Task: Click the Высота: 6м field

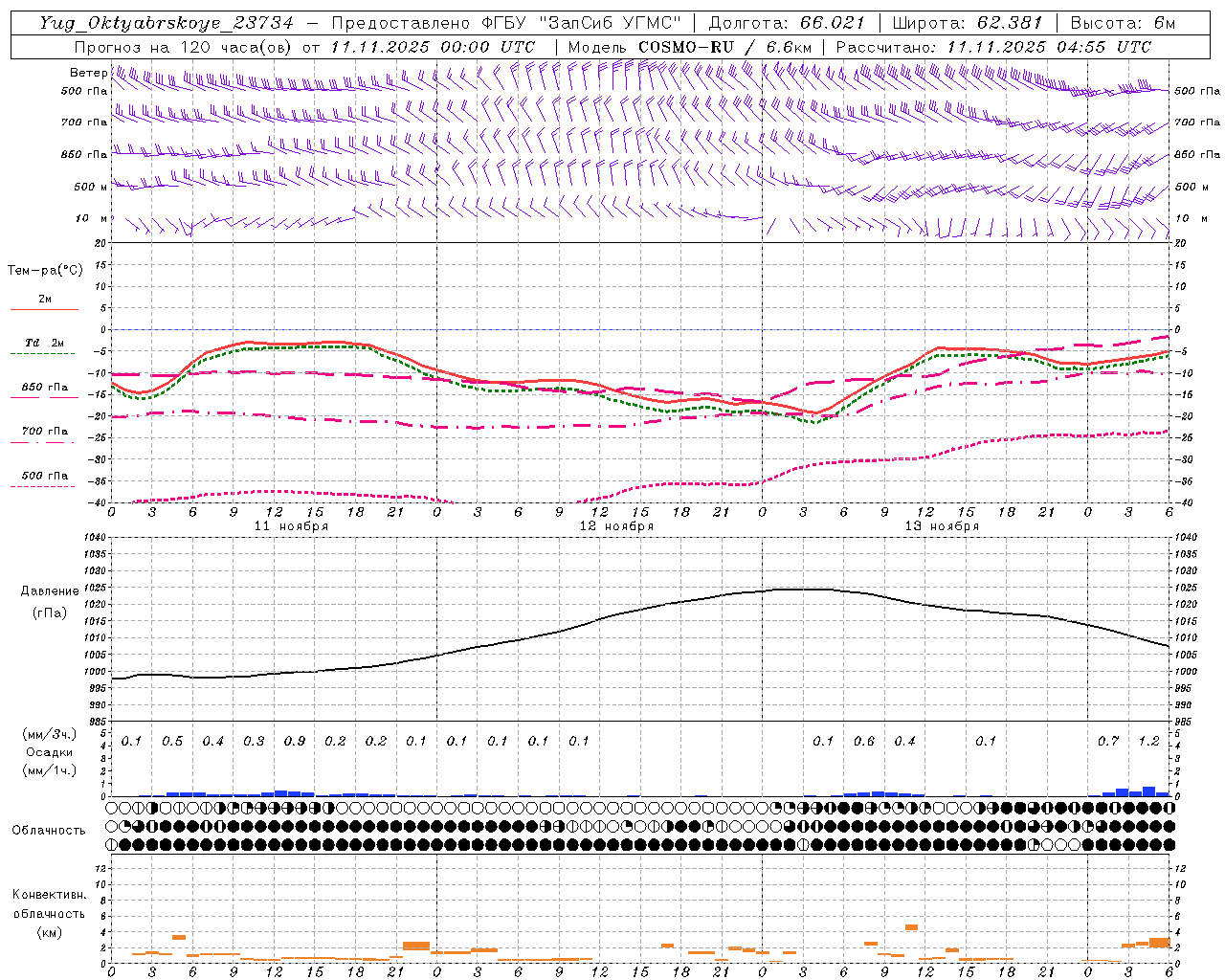Action: coord(1123,23)
